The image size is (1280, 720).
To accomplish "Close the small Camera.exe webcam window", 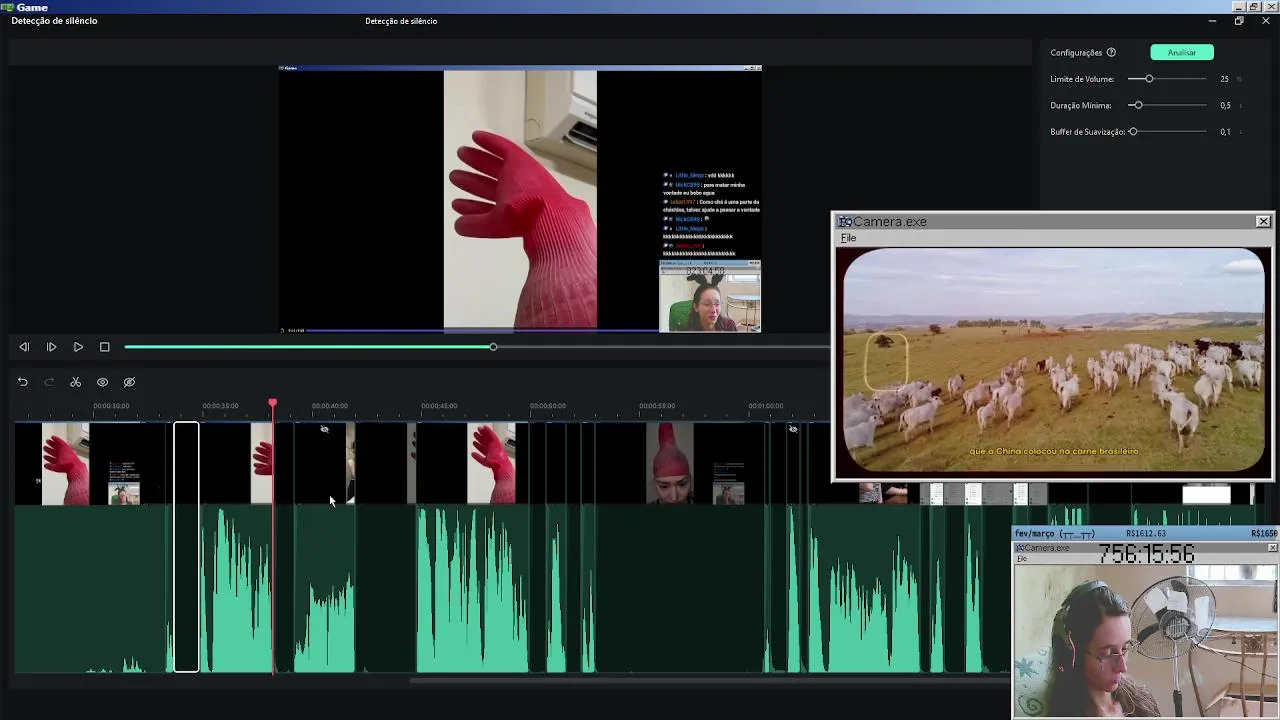I will 1272,548.
